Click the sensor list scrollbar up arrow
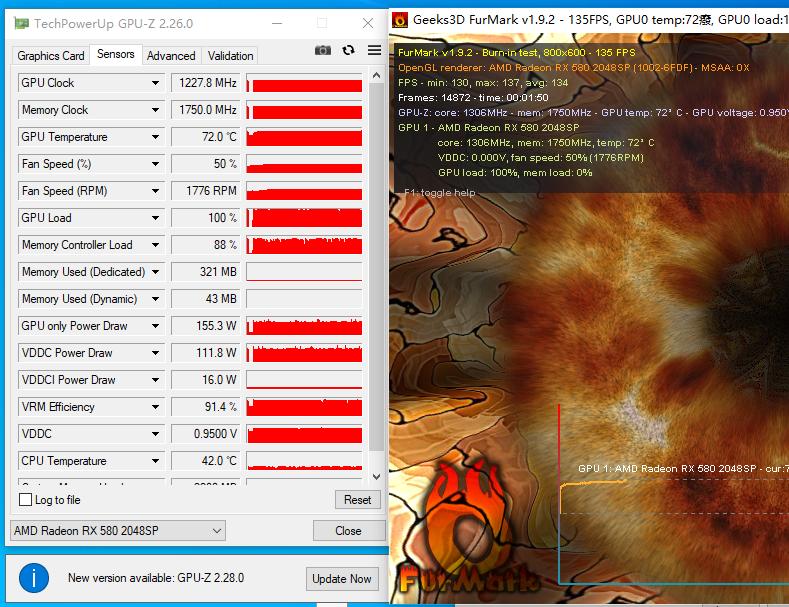 coord(376,75)
